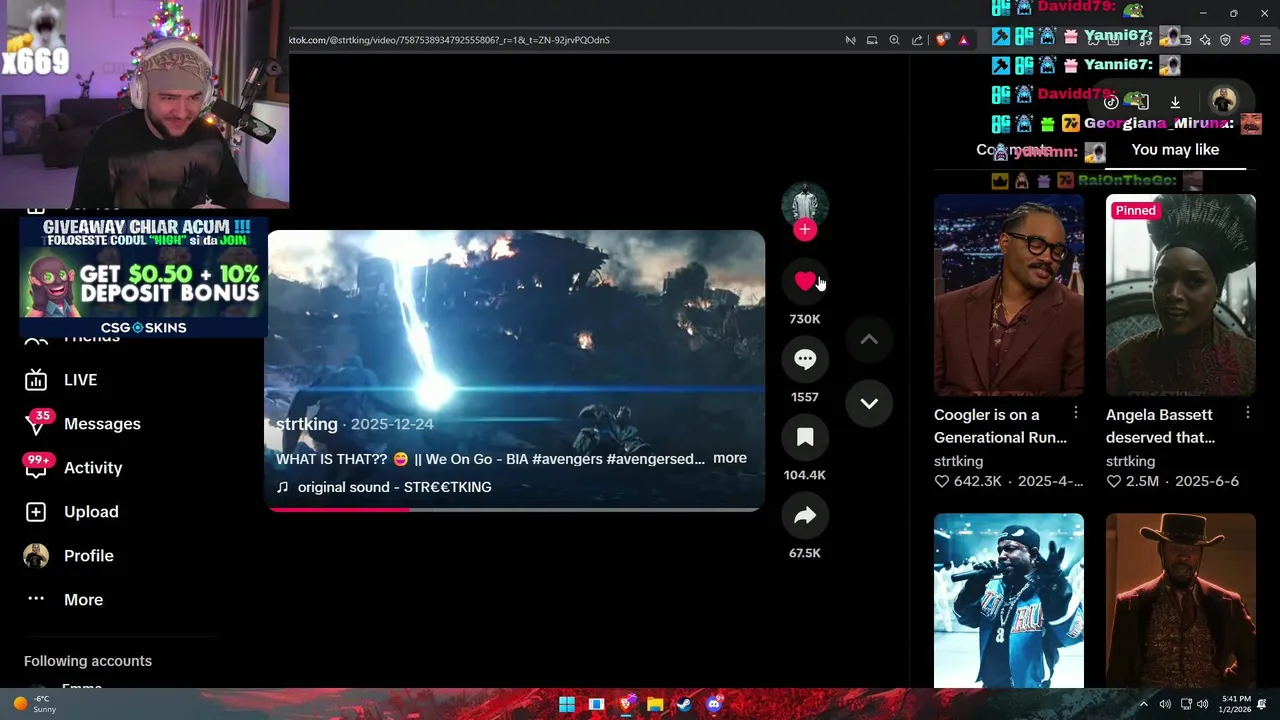Click the Upload plus-square icon
1280x720 pixels.
click(36, 512)
